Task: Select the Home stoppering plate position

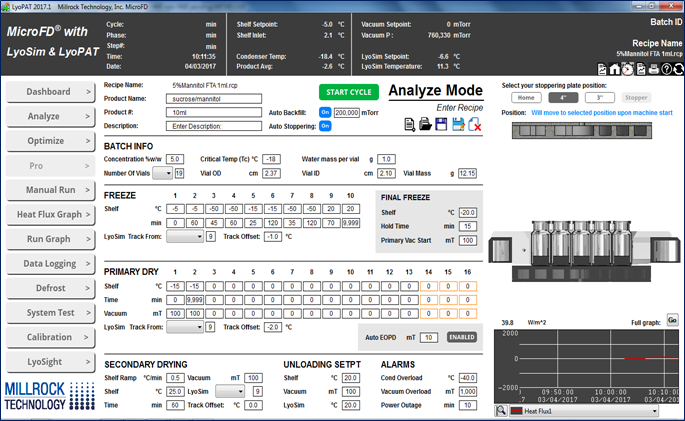Action: [x=526, y=98]
